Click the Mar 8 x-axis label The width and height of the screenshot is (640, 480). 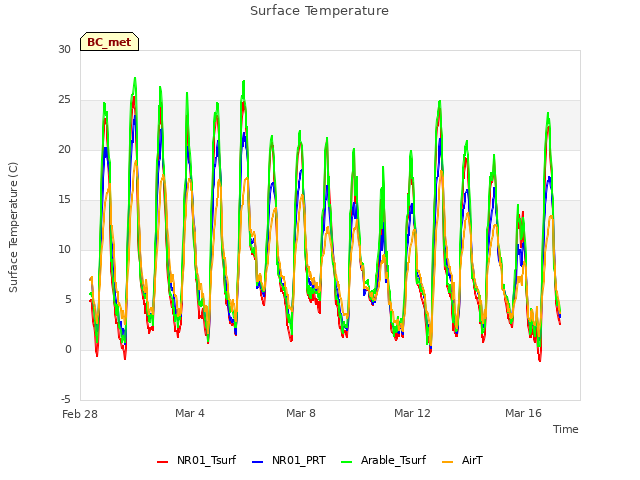301,413
